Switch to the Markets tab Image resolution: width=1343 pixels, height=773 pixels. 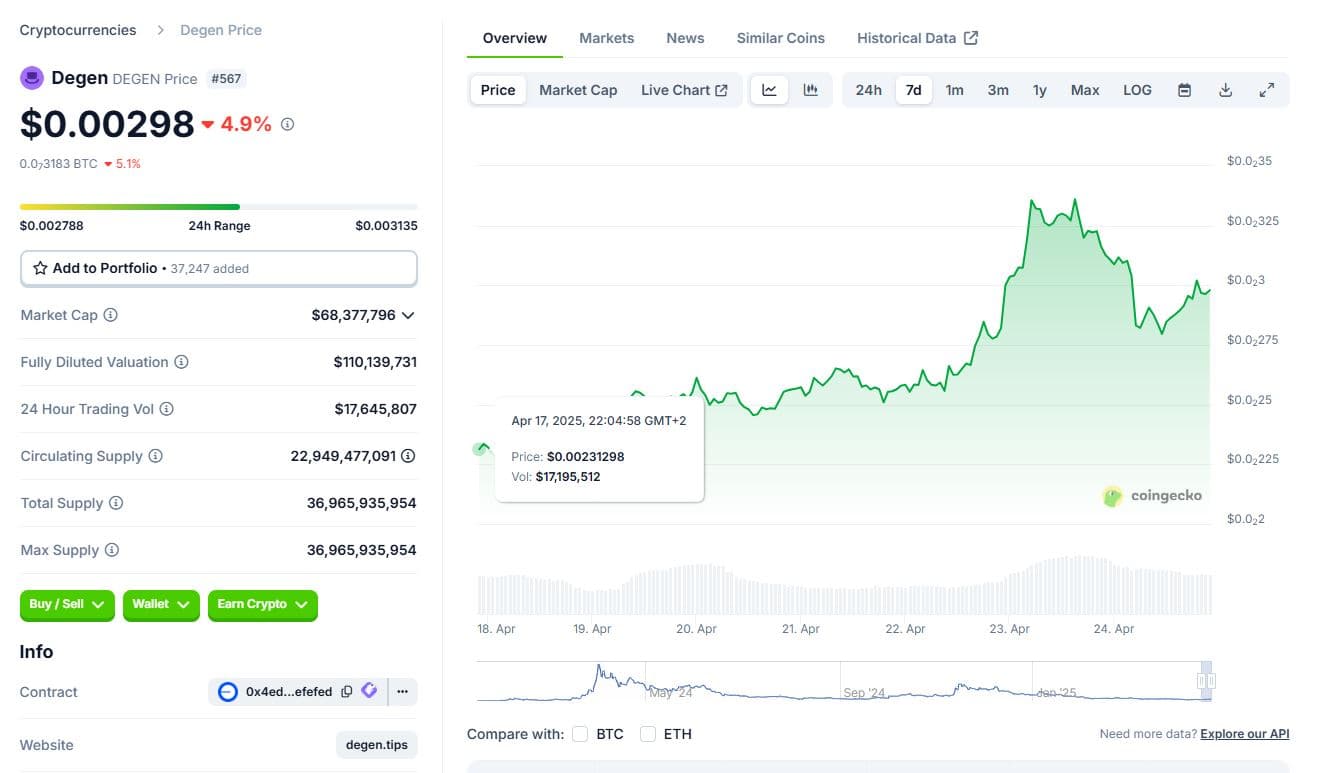tap(606, 38)
